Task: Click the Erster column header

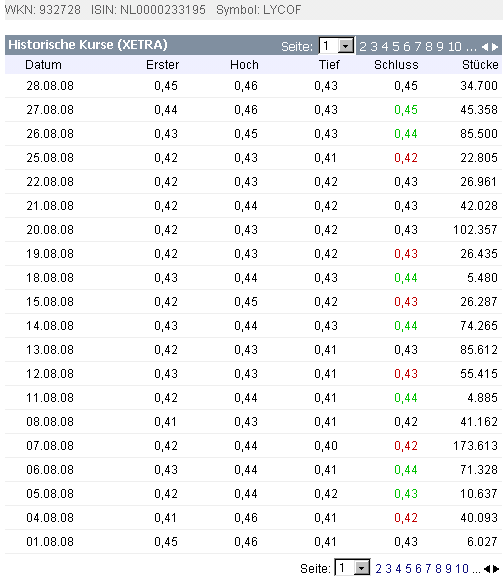Action: 162,65
